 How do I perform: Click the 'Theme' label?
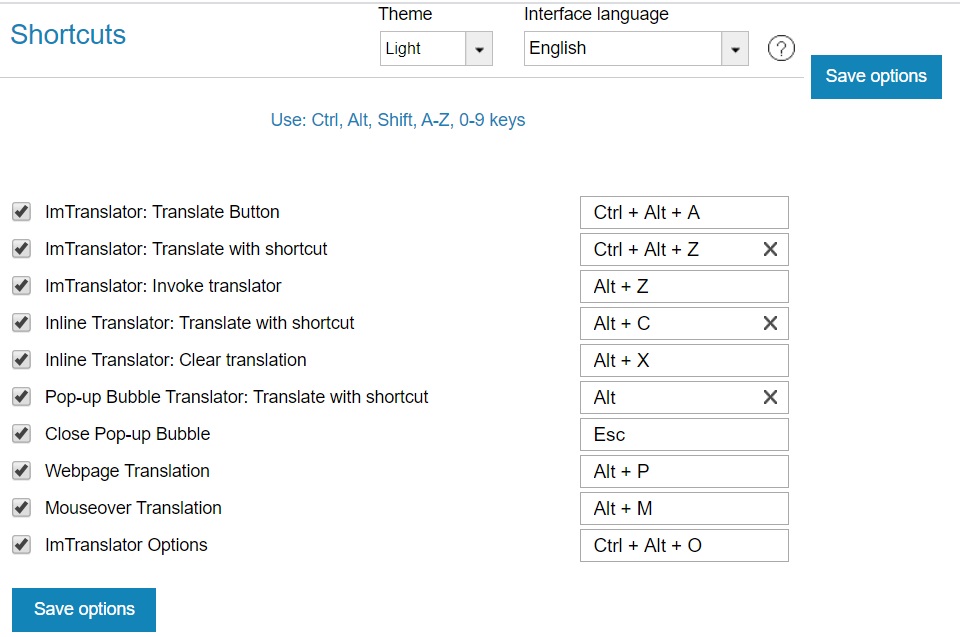pos(405,14)
